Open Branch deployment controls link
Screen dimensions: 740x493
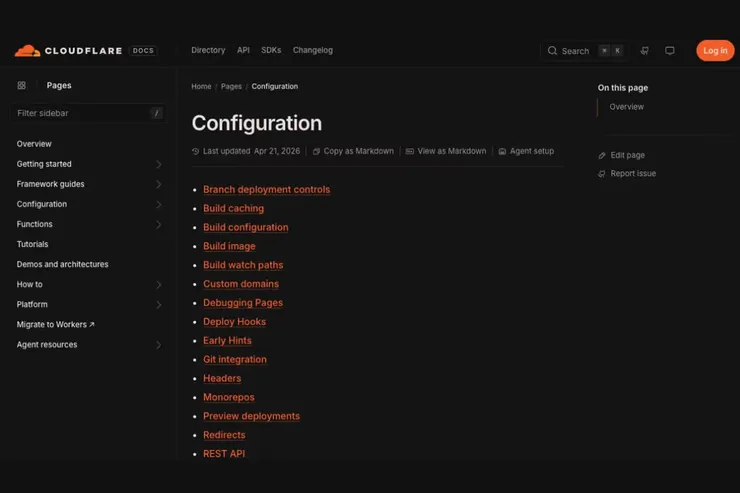click(267, 190)
